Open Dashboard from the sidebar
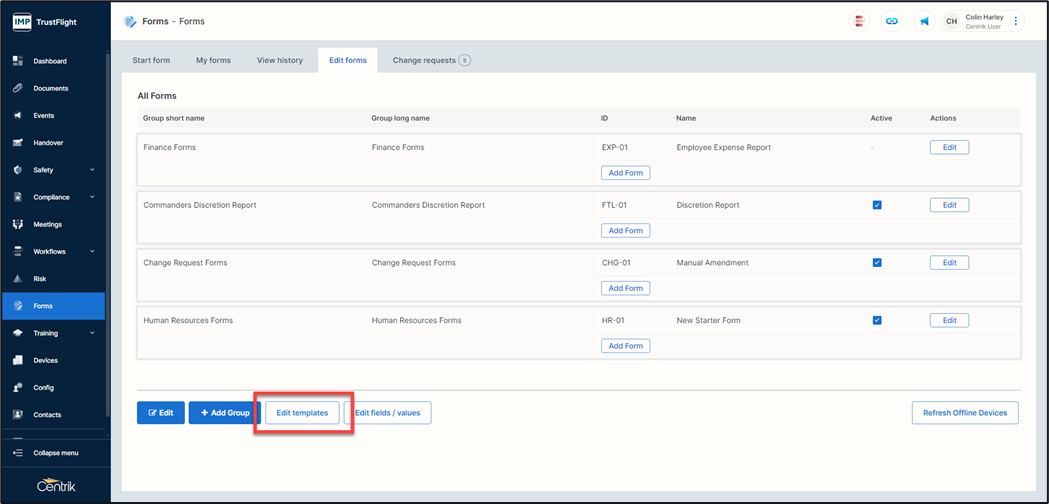This screenshot has height=504, width=1049. pyautogui.click(x=50, y=61)
